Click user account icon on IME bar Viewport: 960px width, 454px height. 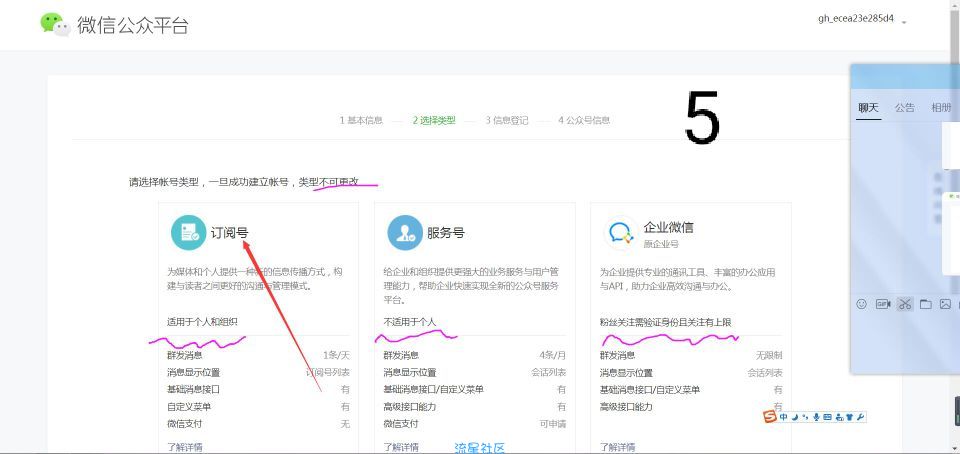[838, 417]
